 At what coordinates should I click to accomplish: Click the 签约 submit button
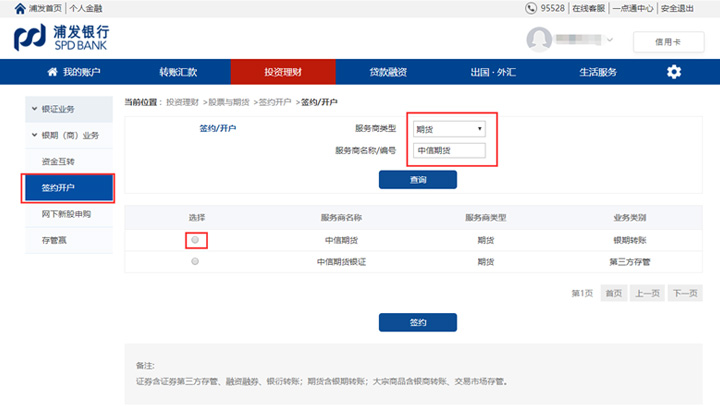(x=418, y=322)
